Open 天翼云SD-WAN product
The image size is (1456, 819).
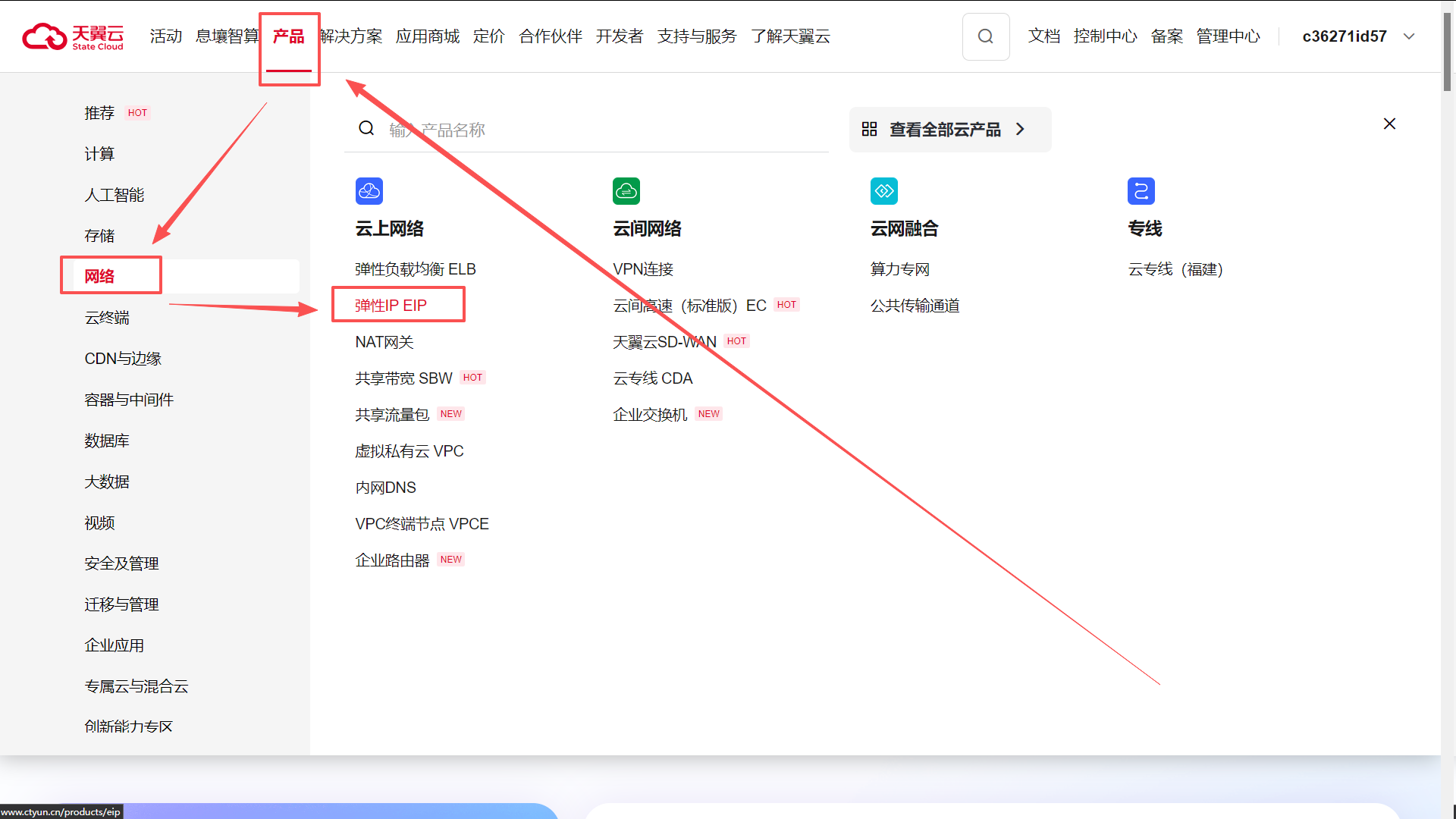coord(664,342)
